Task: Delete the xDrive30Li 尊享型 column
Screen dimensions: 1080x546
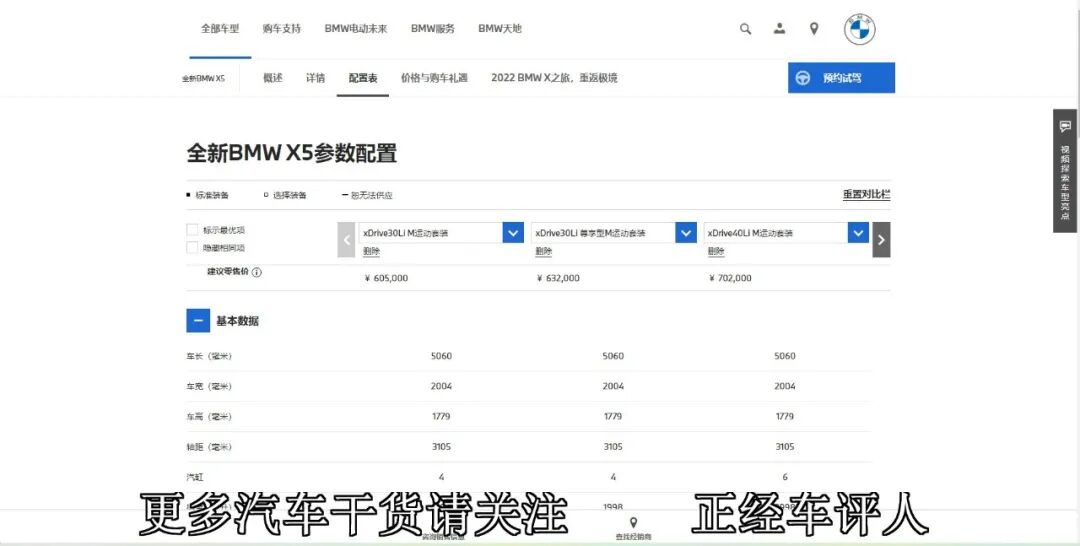Action: click(x=543, y=251)
